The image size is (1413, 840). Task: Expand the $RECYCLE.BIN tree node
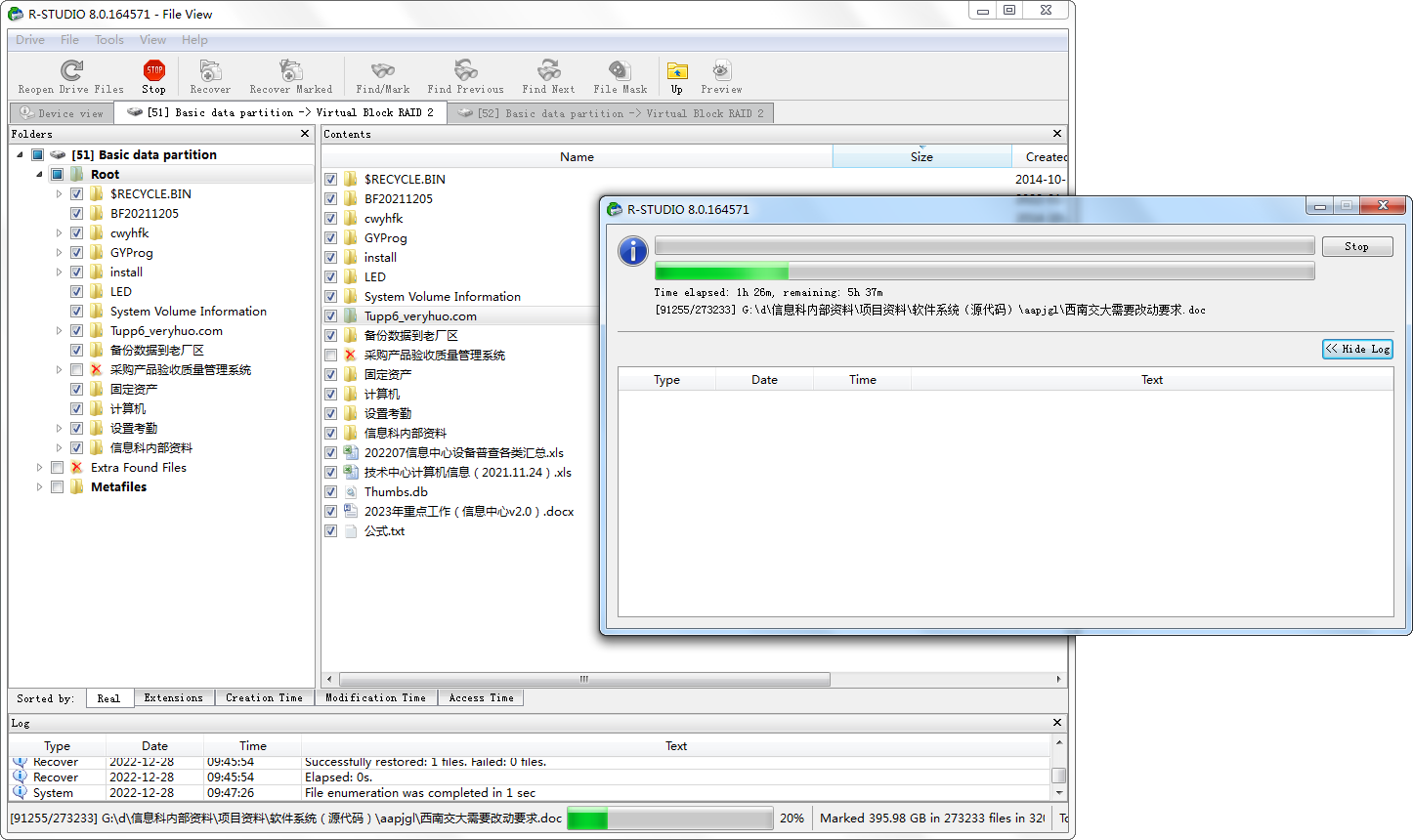(59, 193)
